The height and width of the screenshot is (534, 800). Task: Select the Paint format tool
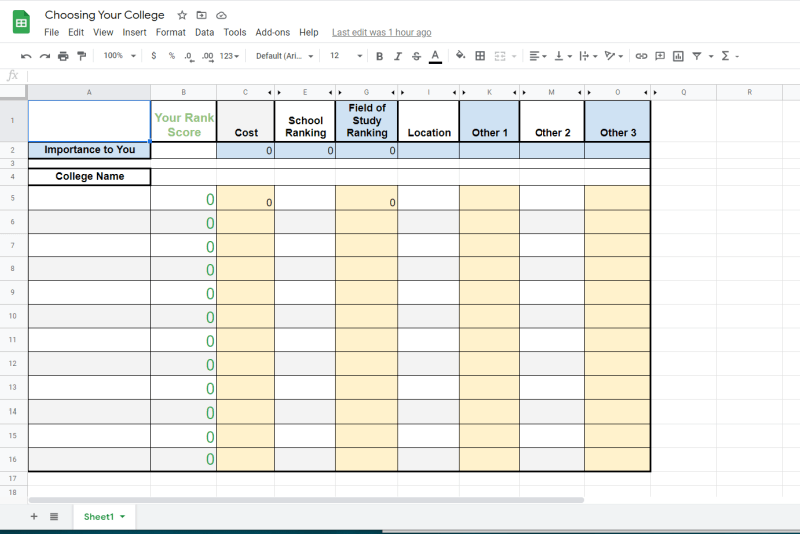(82, 56)
